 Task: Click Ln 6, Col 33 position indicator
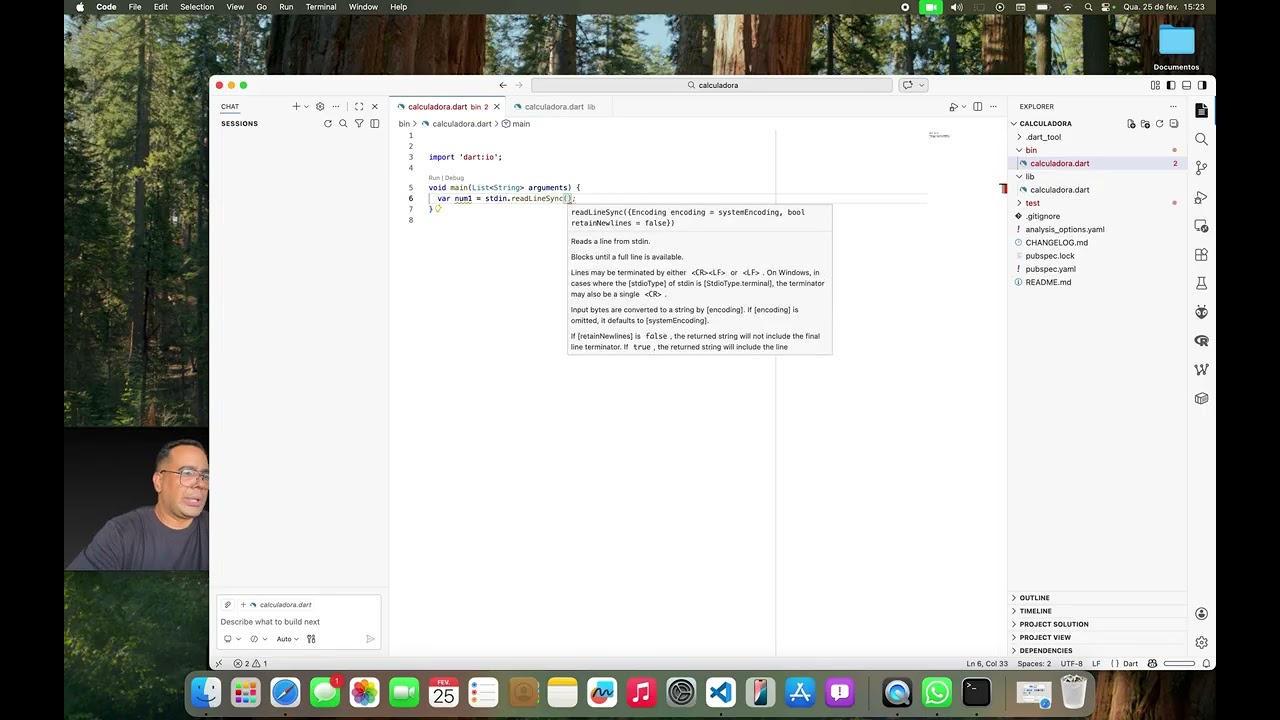point(987,664)
